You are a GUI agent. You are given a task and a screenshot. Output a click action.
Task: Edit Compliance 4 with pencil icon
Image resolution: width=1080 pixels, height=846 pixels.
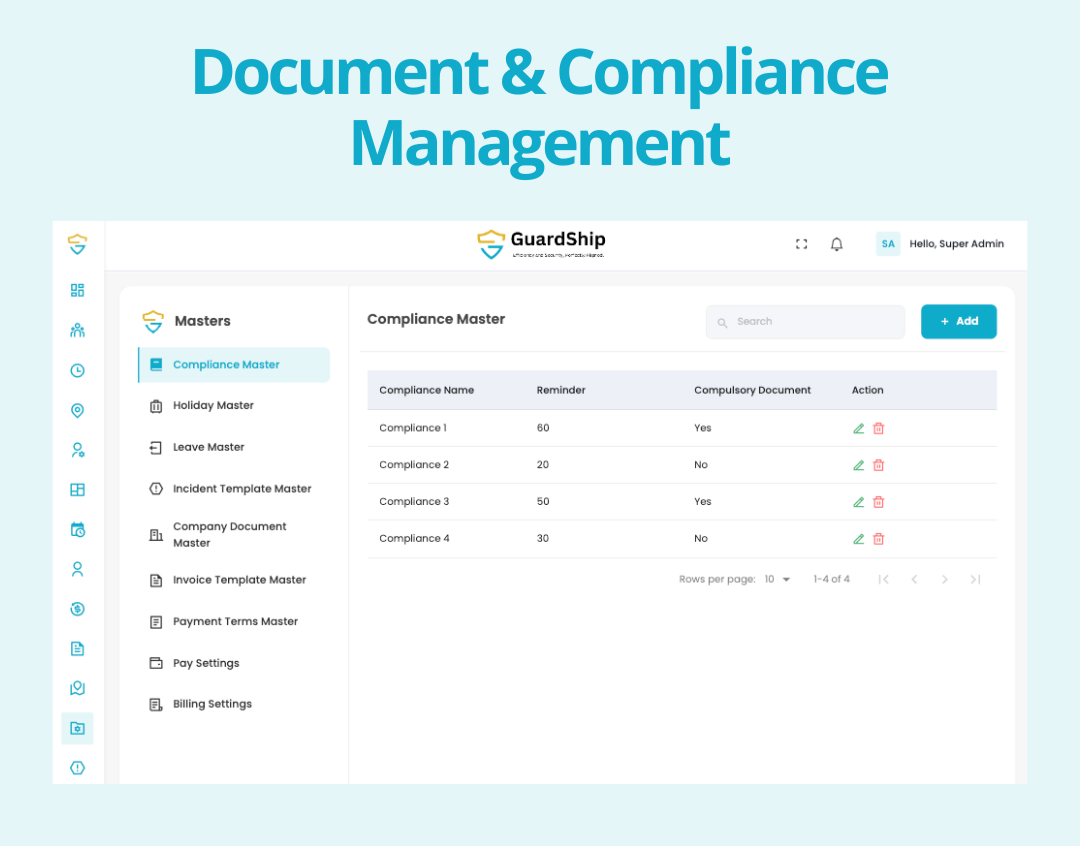click(858, 539)
